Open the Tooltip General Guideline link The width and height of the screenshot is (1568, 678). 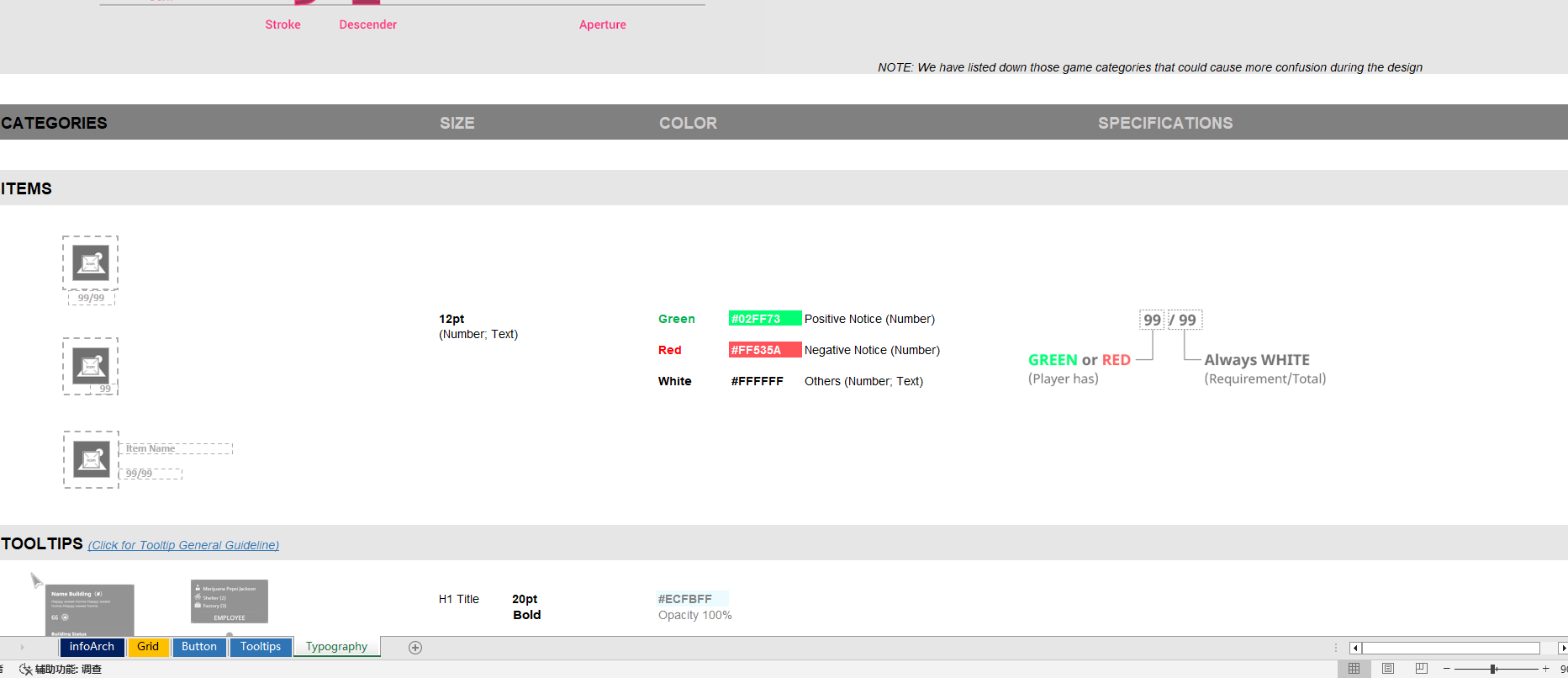pos(183,545)
